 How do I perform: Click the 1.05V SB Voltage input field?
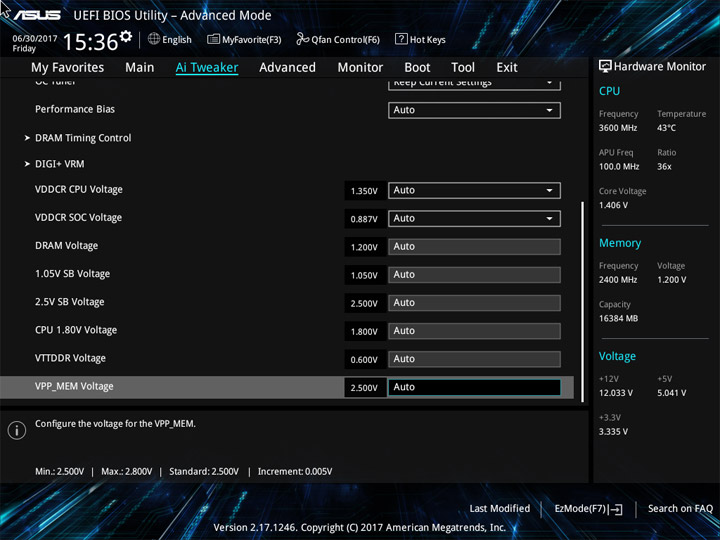474,275
